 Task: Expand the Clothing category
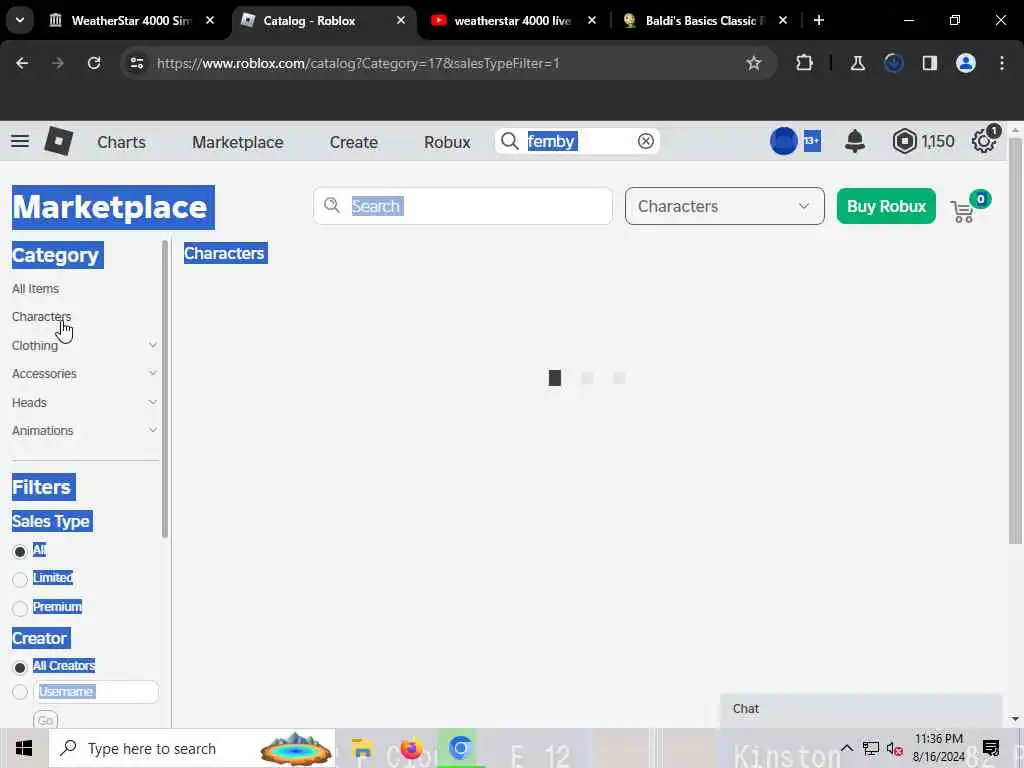point(152,345)
